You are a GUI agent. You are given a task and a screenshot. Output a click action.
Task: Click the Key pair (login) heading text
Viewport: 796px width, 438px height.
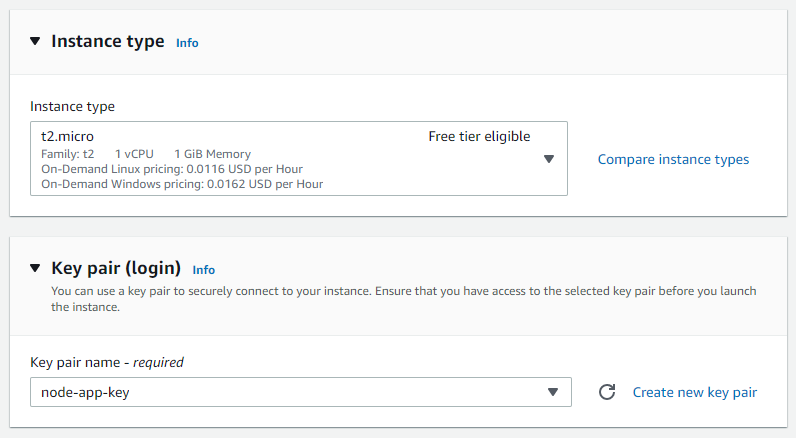(x=116, y=268)
